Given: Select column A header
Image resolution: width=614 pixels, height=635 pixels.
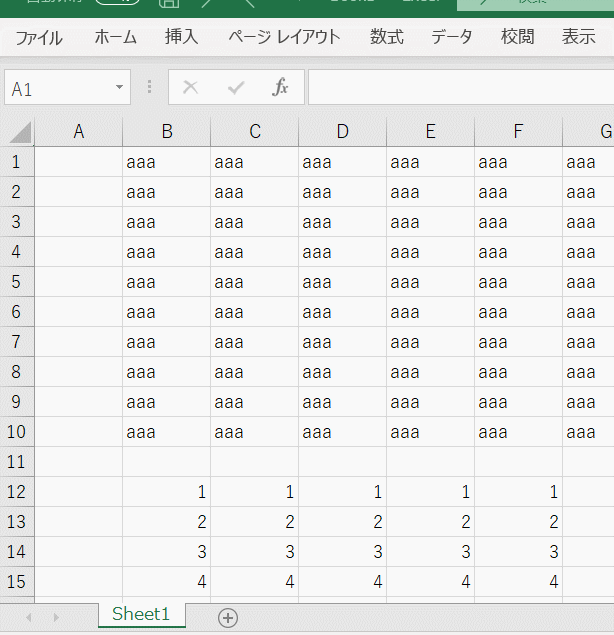Looking at the screenshot, I should 79,132.
